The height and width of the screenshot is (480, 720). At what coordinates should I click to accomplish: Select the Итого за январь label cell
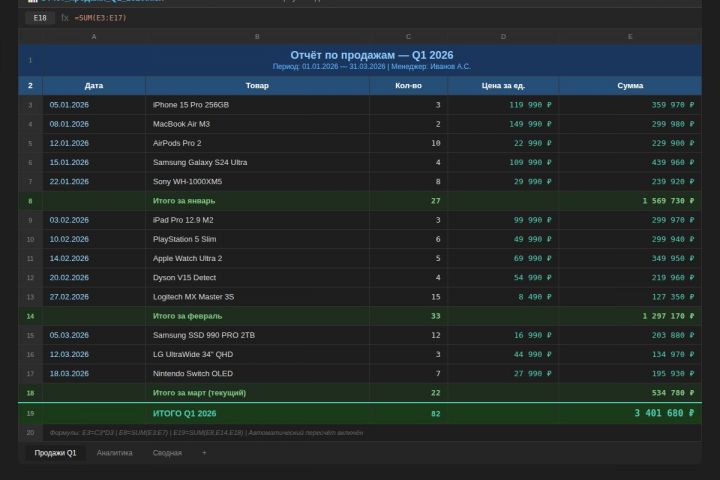coord(257,201)
